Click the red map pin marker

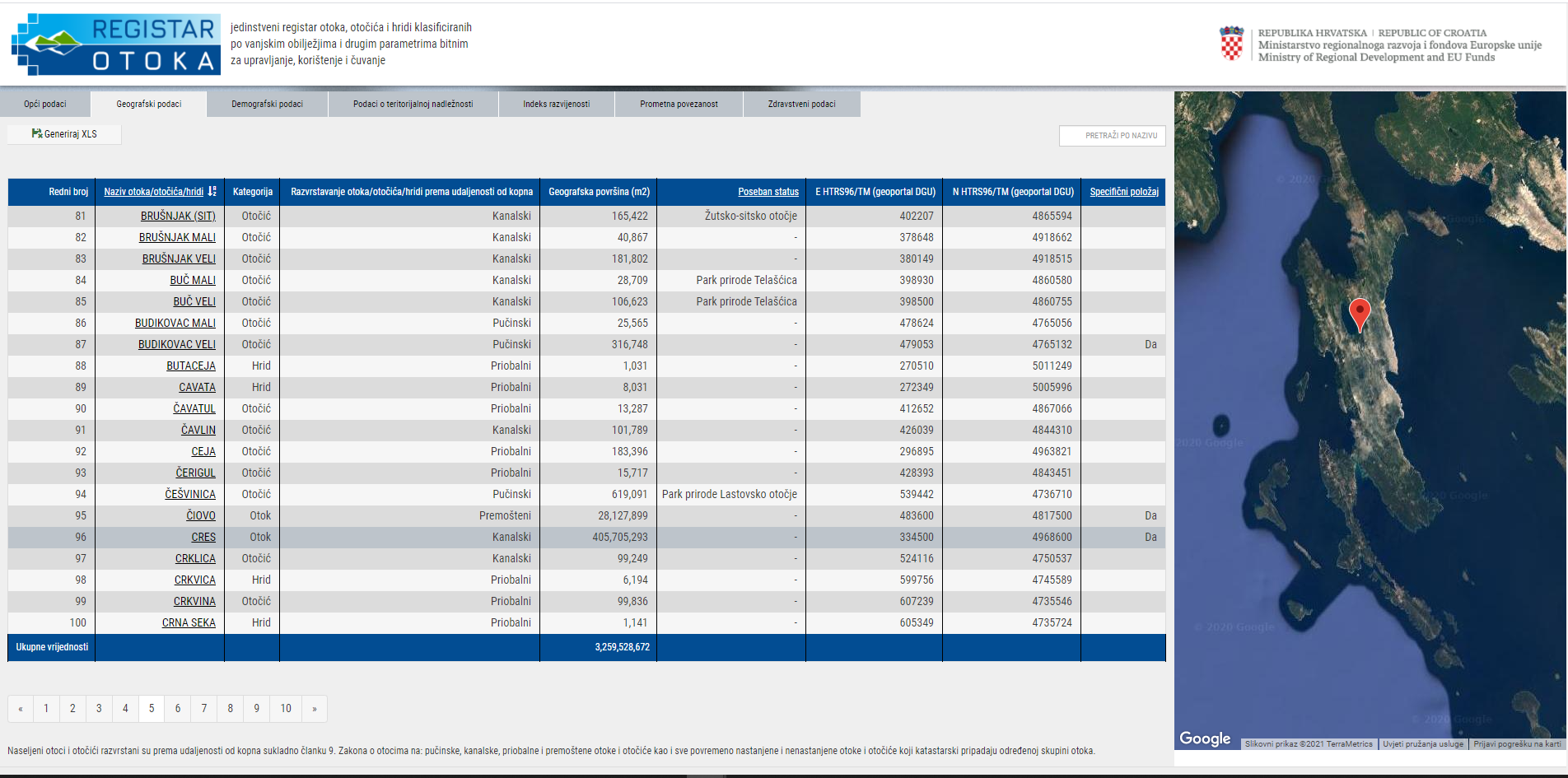coord(1360,315)
